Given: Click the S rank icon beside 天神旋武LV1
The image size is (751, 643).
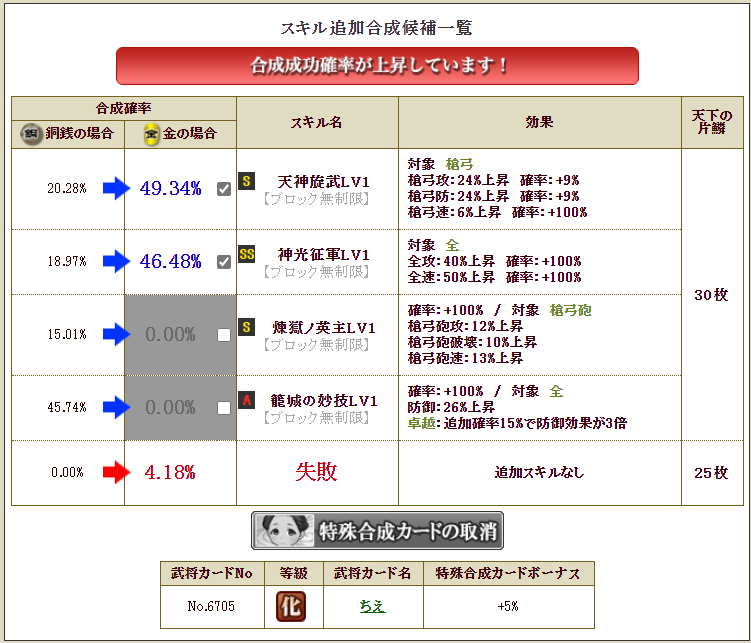Looking at the screenshot, I should coord(246,181).
